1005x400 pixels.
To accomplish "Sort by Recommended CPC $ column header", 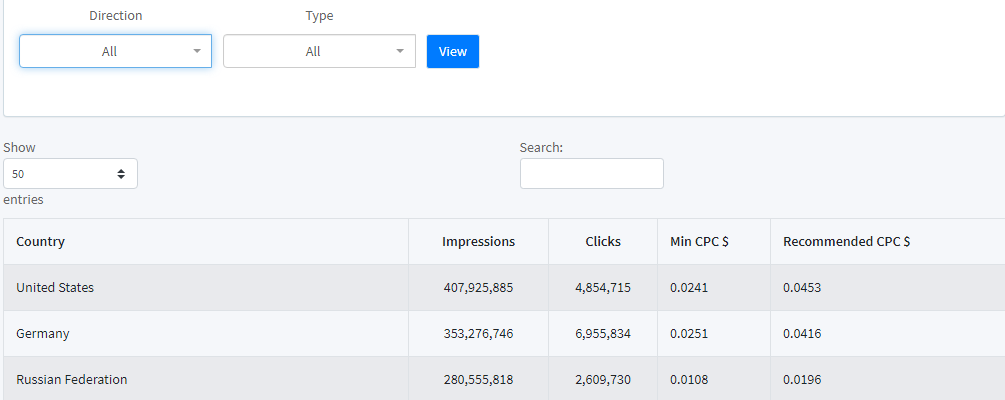I will tap(846, 241).
